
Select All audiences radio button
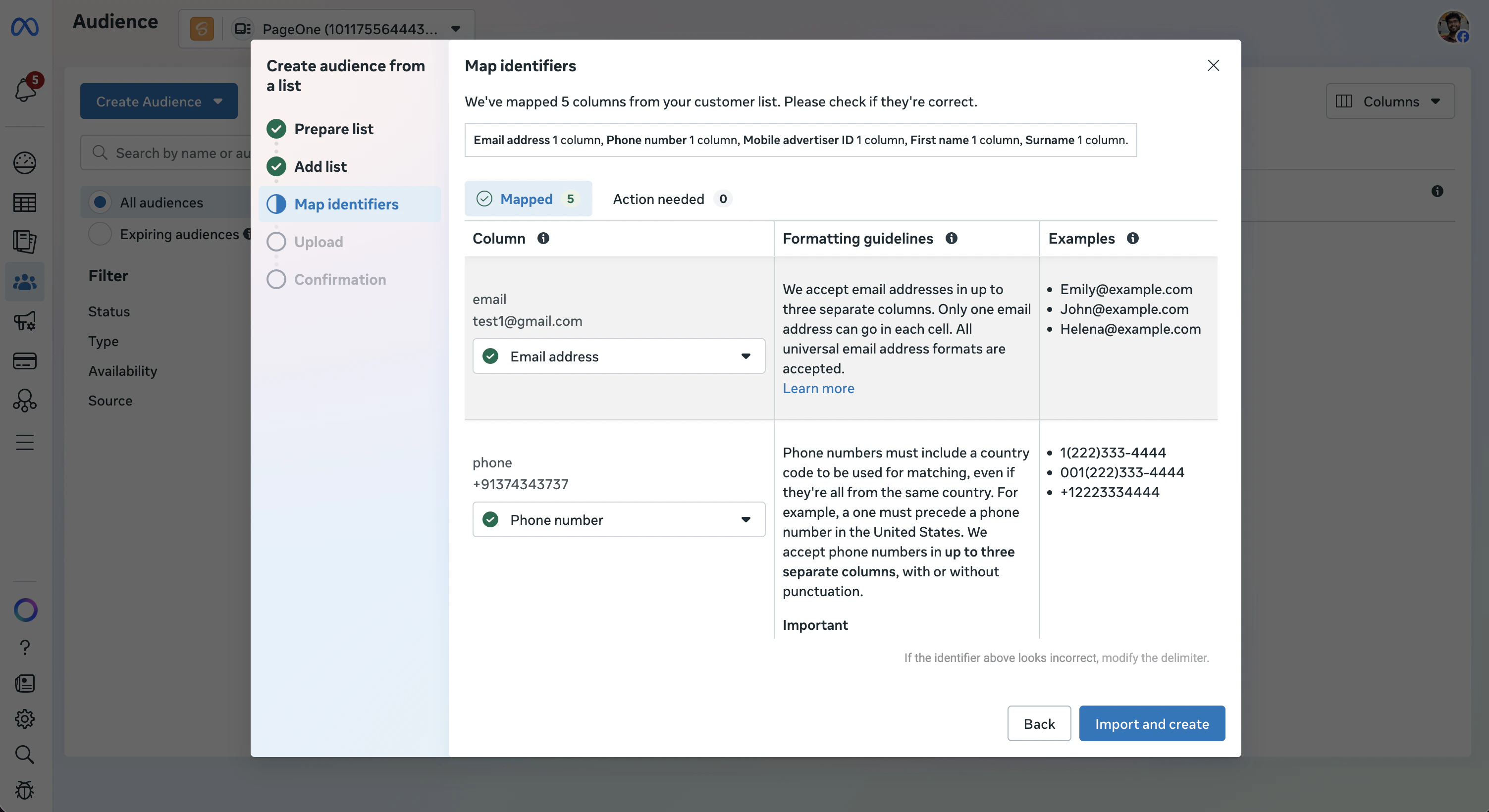point(100,203)
